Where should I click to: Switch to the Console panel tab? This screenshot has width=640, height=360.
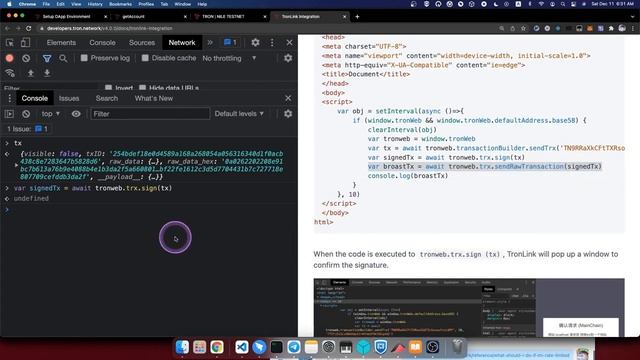(x=102, y=42)
